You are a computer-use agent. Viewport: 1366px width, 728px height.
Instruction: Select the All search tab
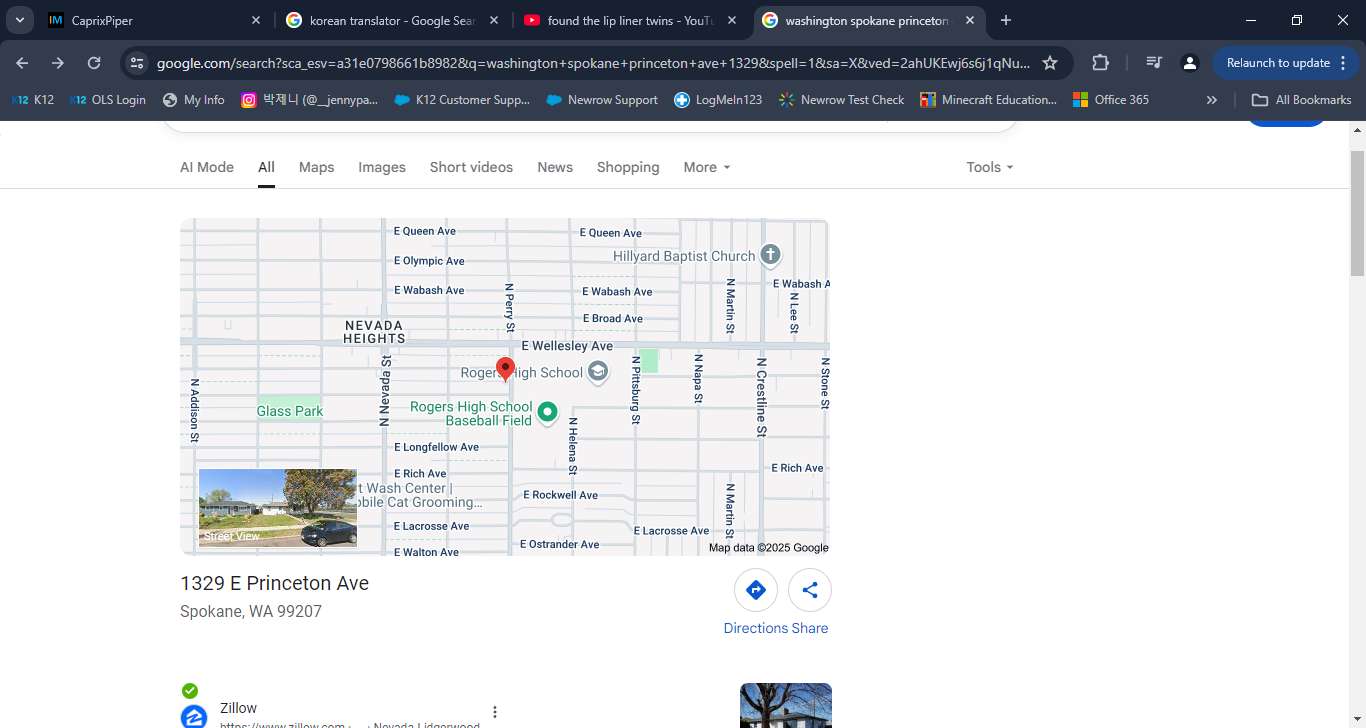point(266,167)
